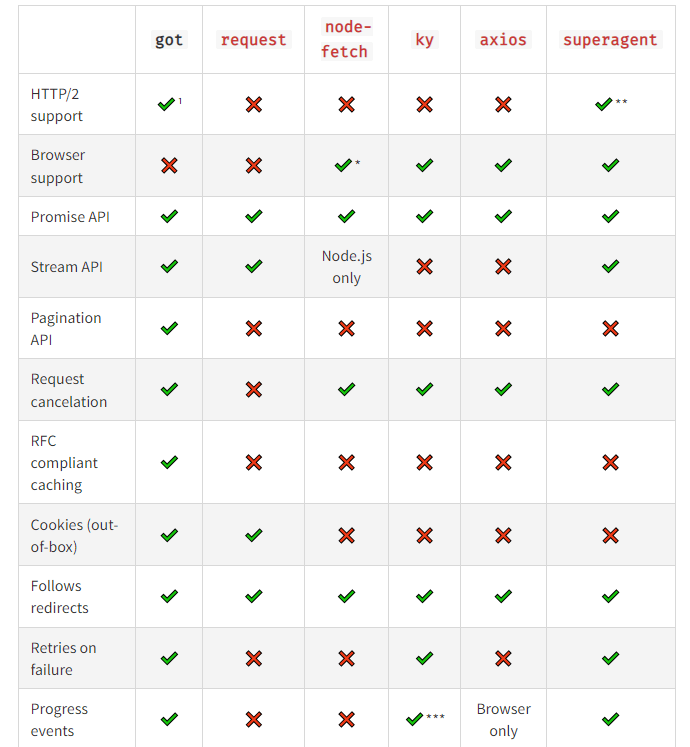Click ky's Progress events checkmark
Screen dimensions: 690x747
click(x=415, y=719)
